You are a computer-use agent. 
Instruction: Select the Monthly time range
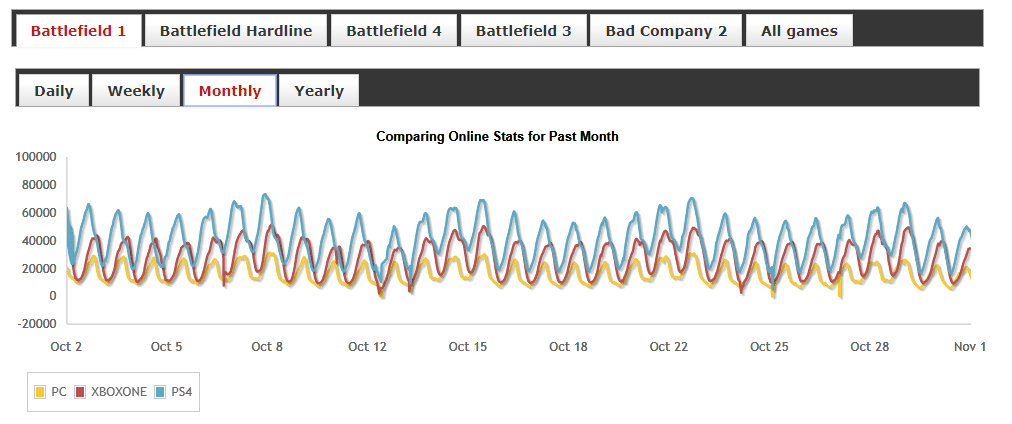(x=230, y=91)
